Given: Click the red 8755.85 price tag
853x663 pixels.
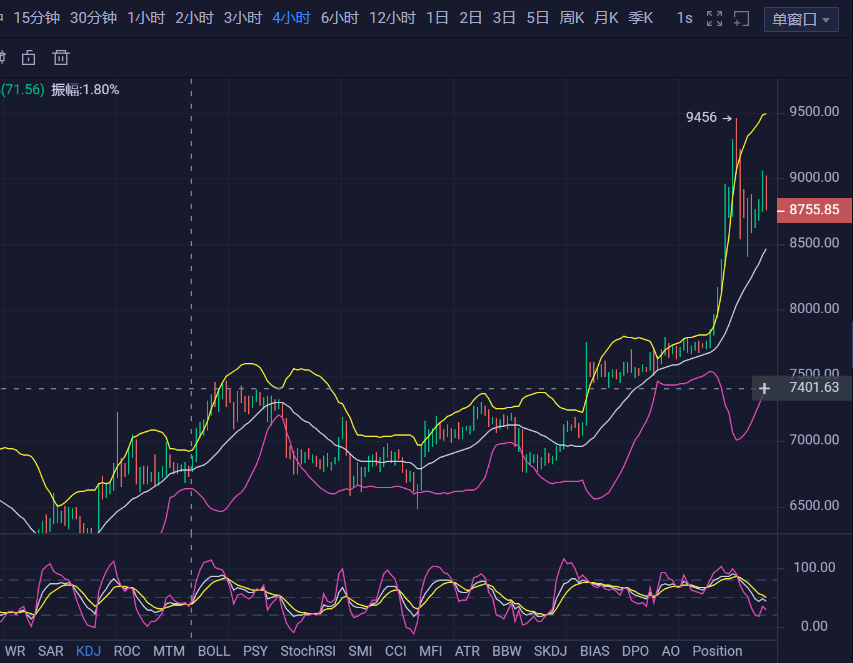Looking at the screenshot, I should coord(815,210).
